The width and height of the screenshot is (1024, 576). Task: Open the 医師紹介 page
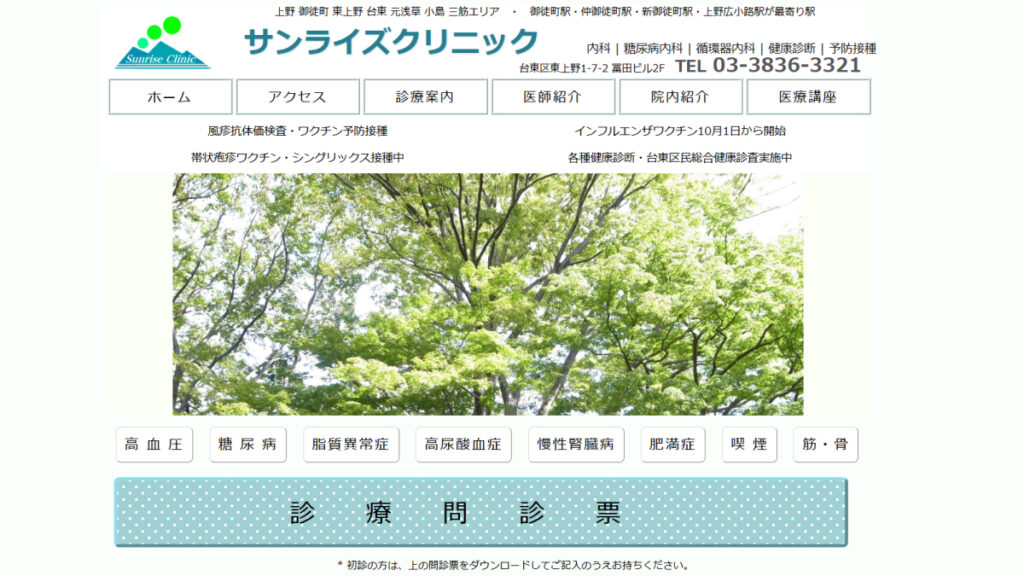tap(553, 97)
